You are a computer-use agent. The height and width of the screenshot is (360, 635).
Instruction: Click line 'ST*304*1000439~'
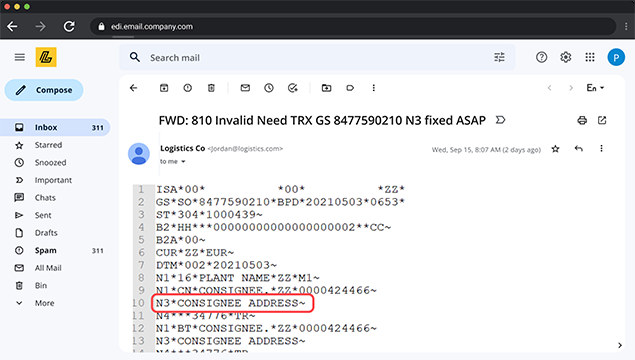209,215
